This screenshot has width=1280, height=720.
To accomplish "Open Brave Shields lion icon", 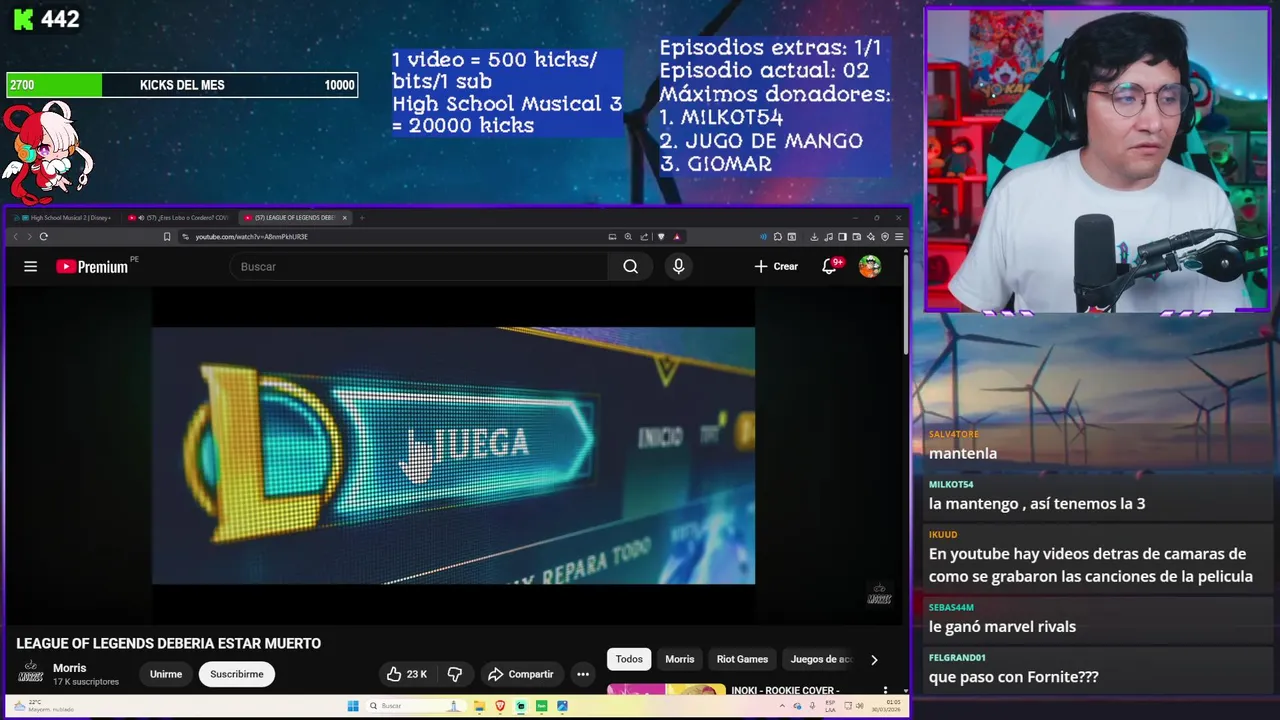I will [x=661, y=237].
